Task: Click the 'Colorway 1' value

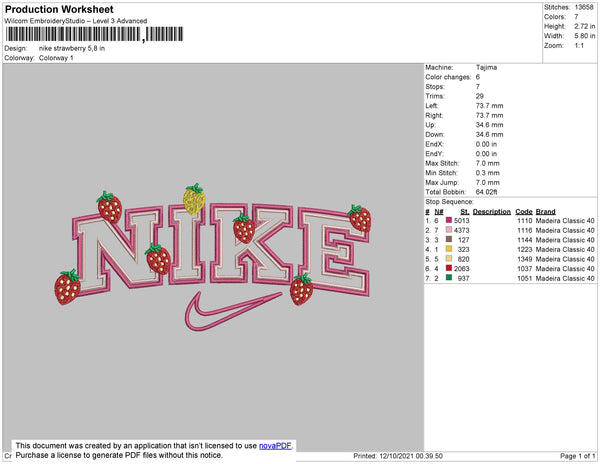Action: tap(56, 58)
